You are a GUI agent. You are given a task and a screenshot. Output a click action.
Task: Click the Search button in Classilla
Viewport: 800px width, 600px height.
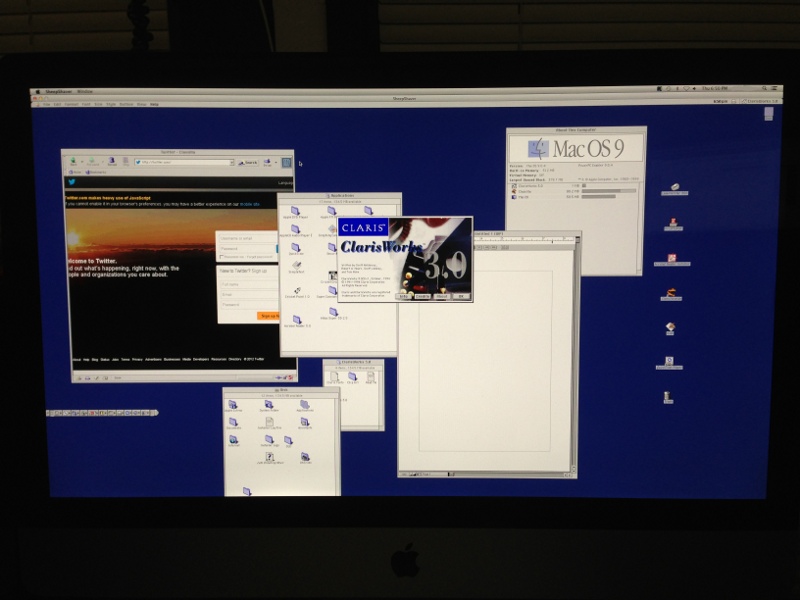tap(248, 162)
